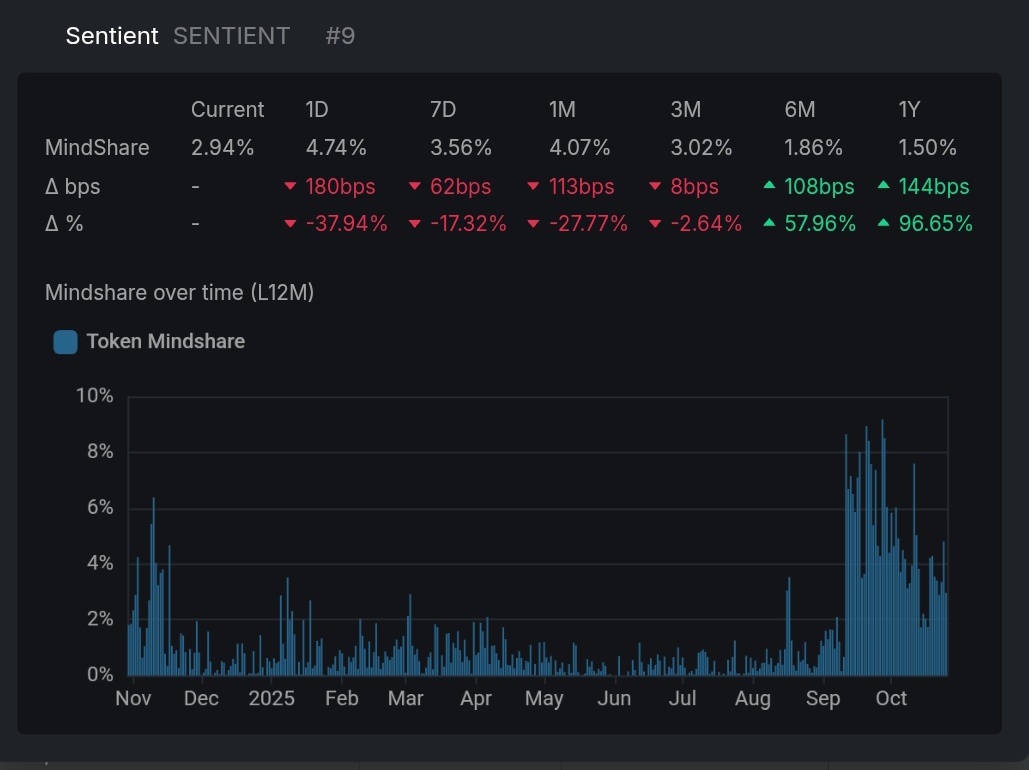Select the #9 rank indicator
Viewport: 1029px width, 770px height.
tap(340, 35)
